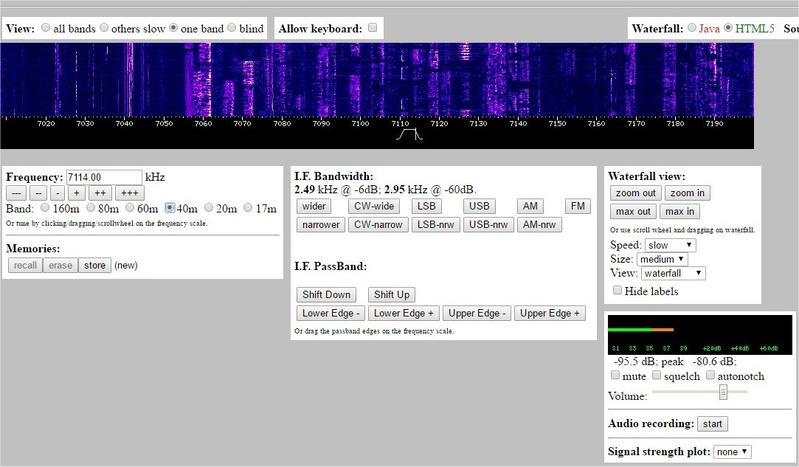Open the waterfall Size dropdown

(662, 259)
